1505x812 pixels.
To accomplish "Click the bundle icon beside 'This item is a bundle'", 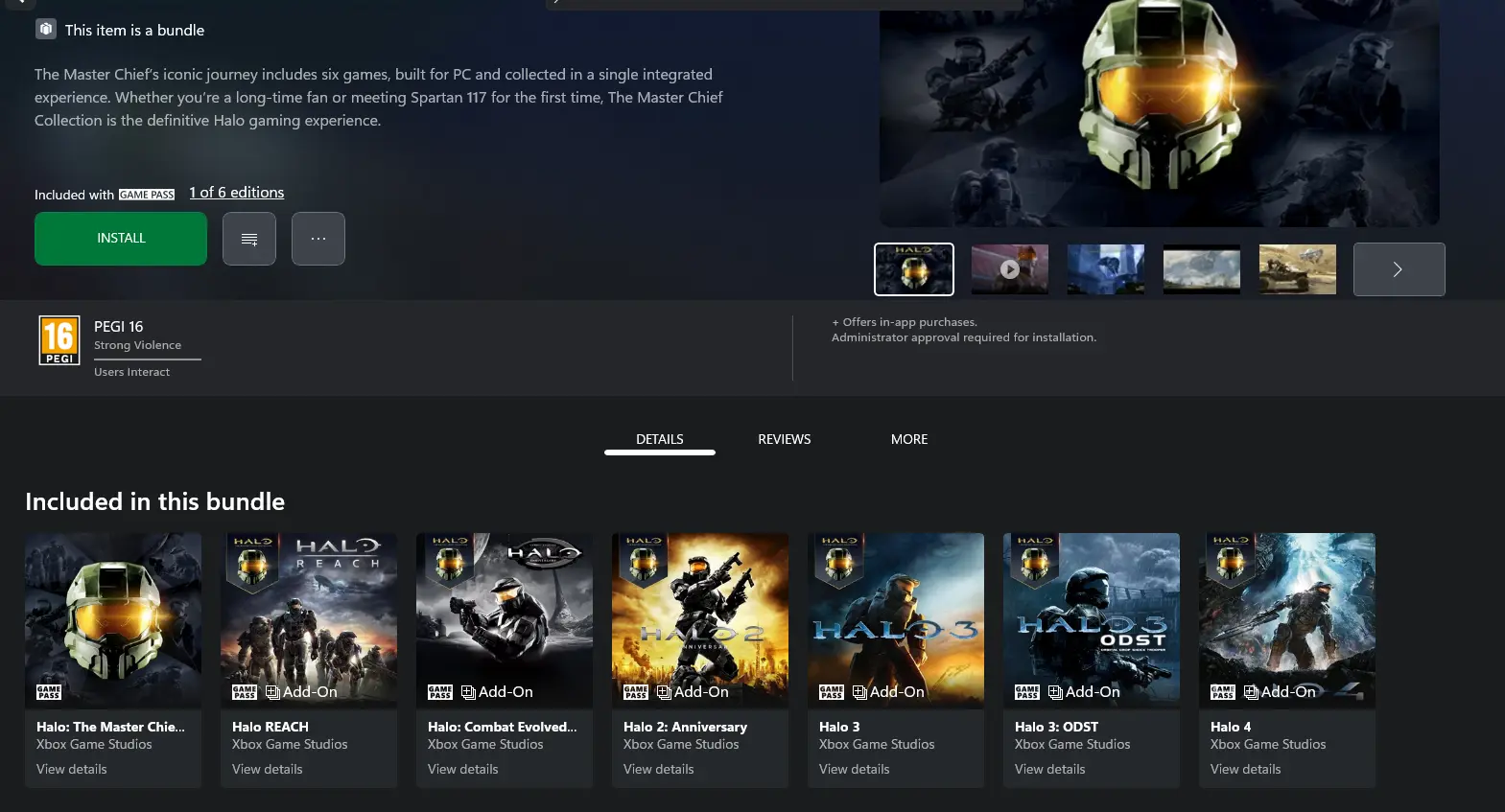I will [46, 29].
